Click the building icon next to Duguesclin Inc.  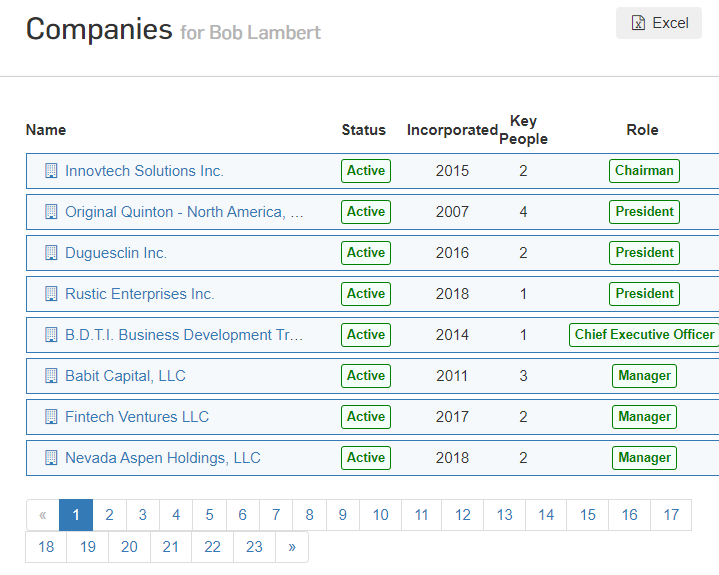(x=51, y=253)
